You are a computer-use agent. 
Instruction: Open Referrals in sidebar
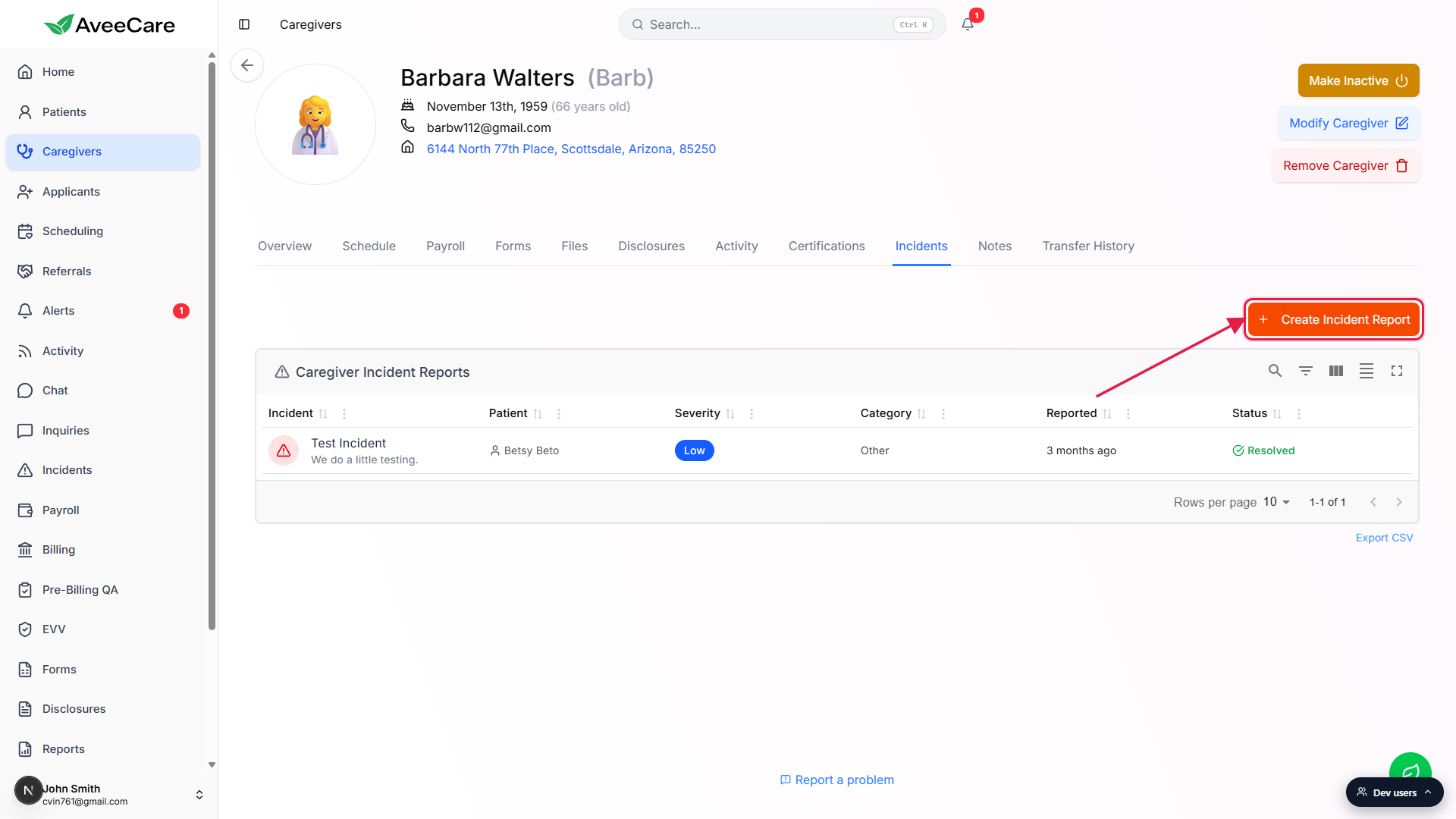[x=103, y=271]
